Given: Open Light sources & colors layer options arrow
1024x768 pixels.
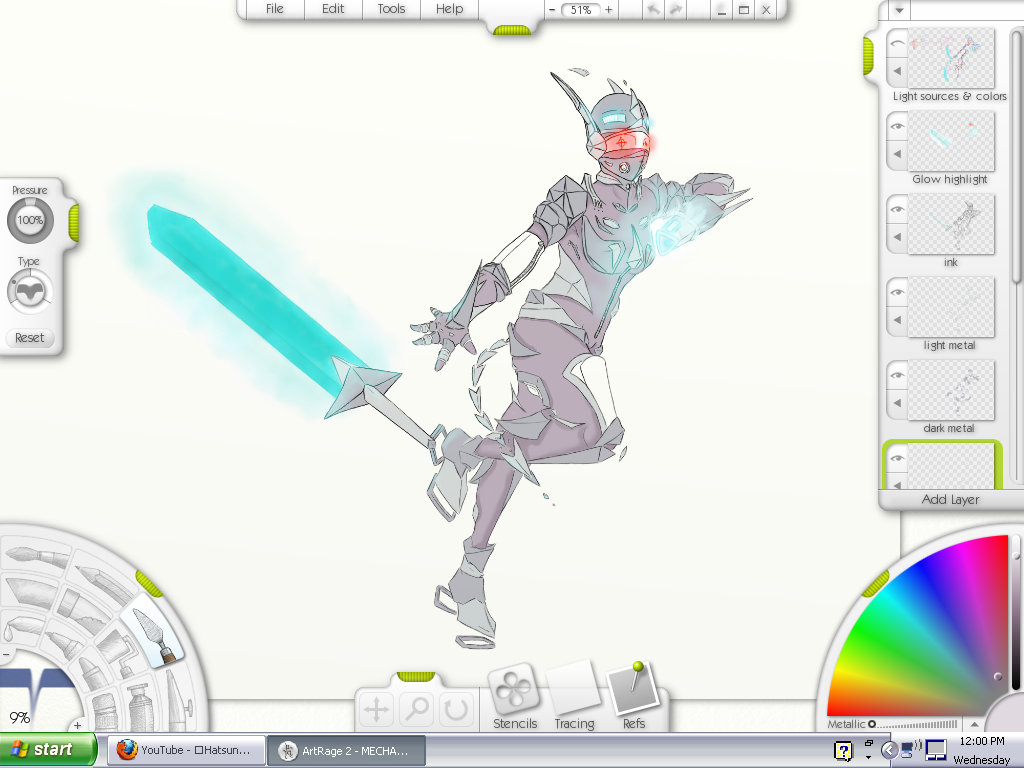Looking at the screenshot, I should click(x=897, y=71).
